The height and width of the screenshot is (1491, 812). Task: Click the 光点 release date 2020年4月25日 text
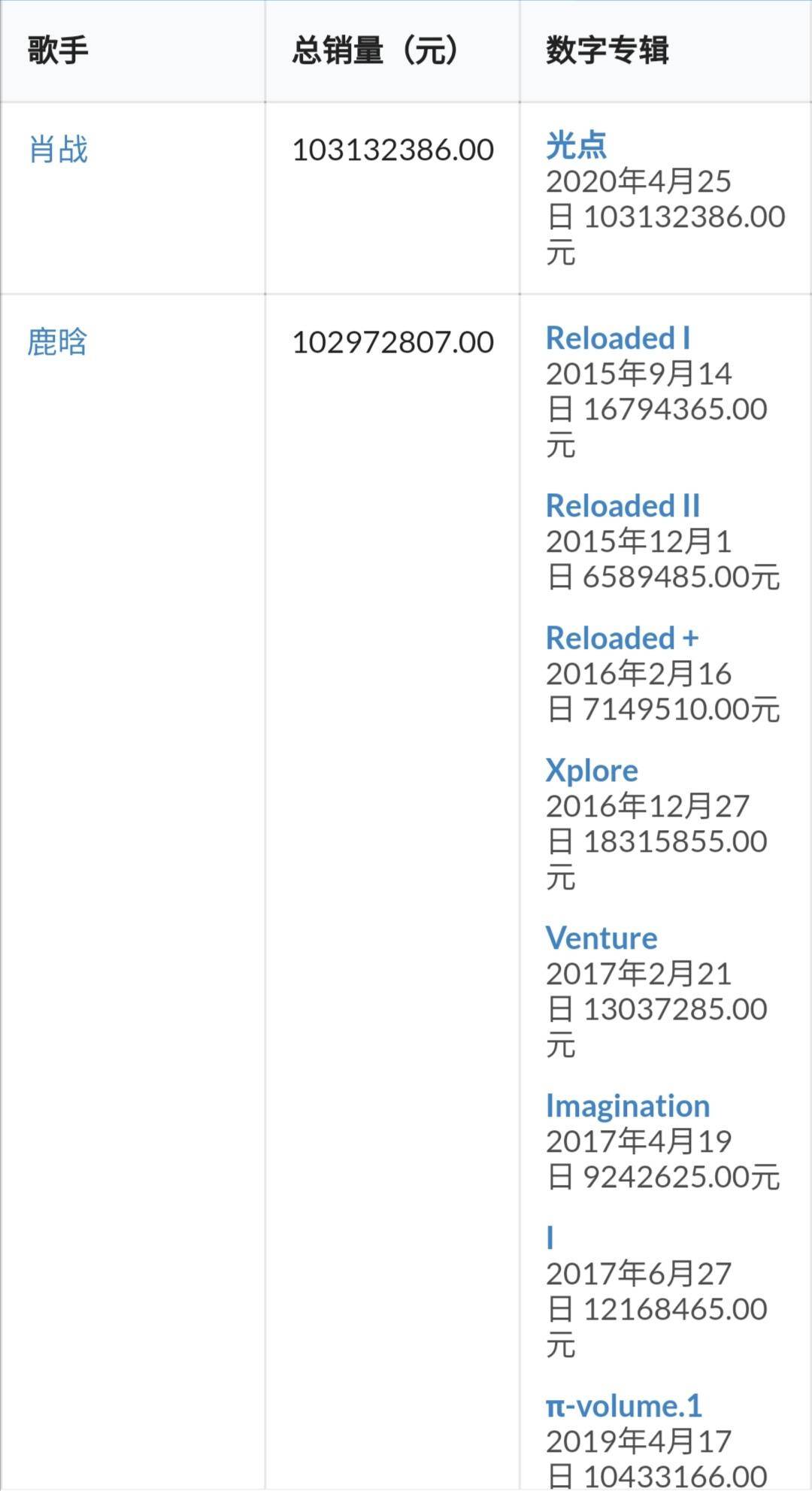(x=639, y=198)
